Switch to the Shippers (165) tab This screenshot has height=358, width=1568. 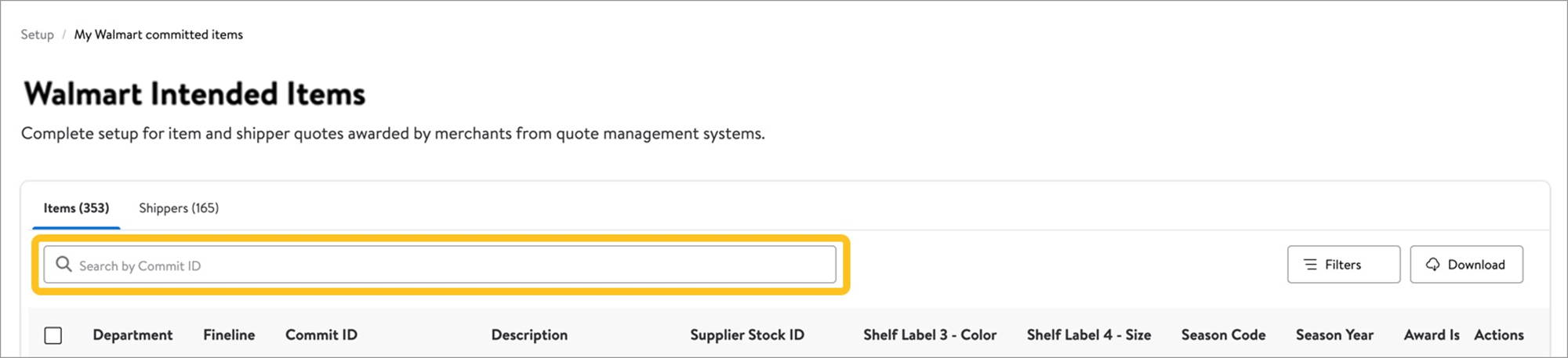point(179,208)
